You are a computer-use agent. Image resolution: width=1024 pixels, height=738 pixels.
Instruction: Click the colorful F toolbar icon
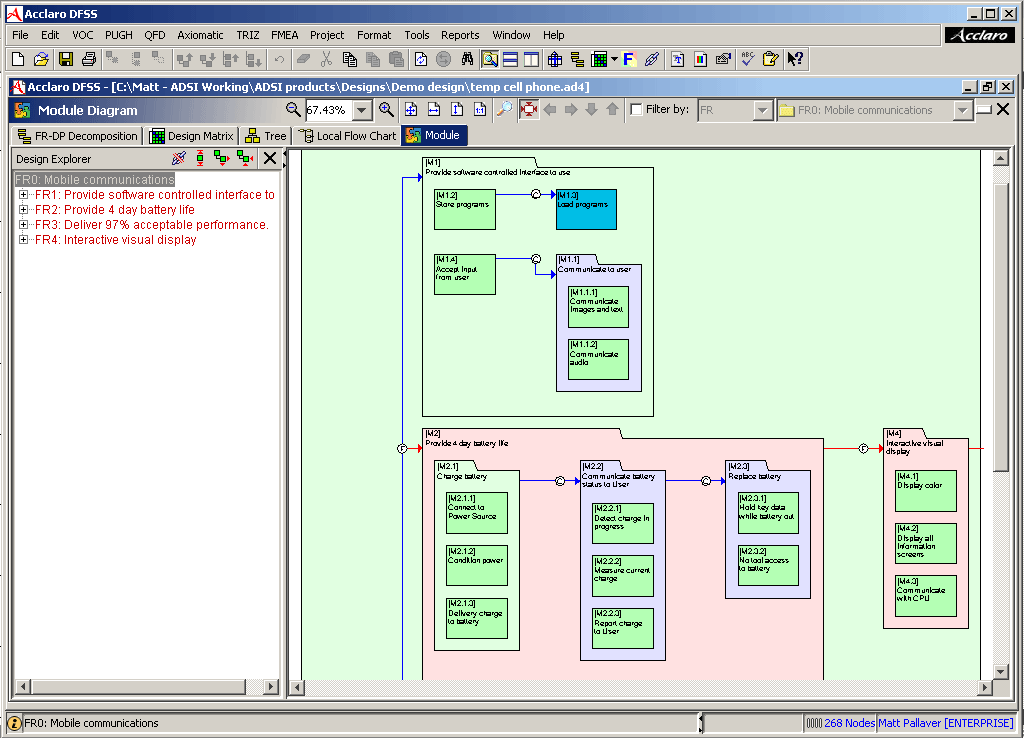pos(629,60)
